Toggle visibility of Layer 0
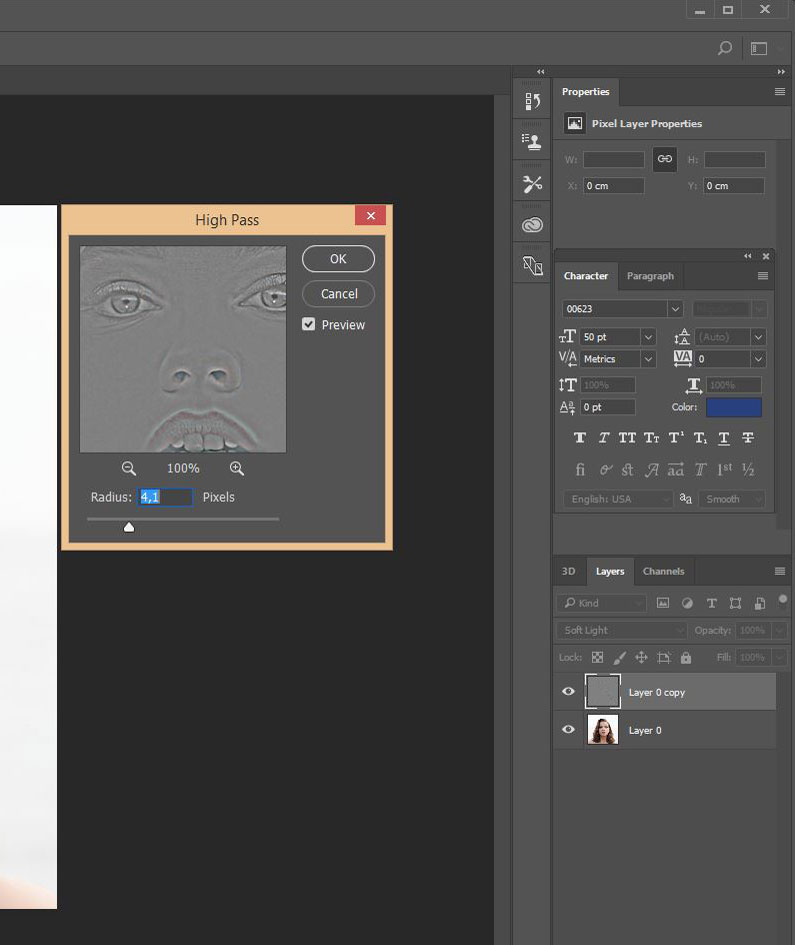The height and width of the screenshot is (945, 795). pyautogui.click(x=568, y=729)
